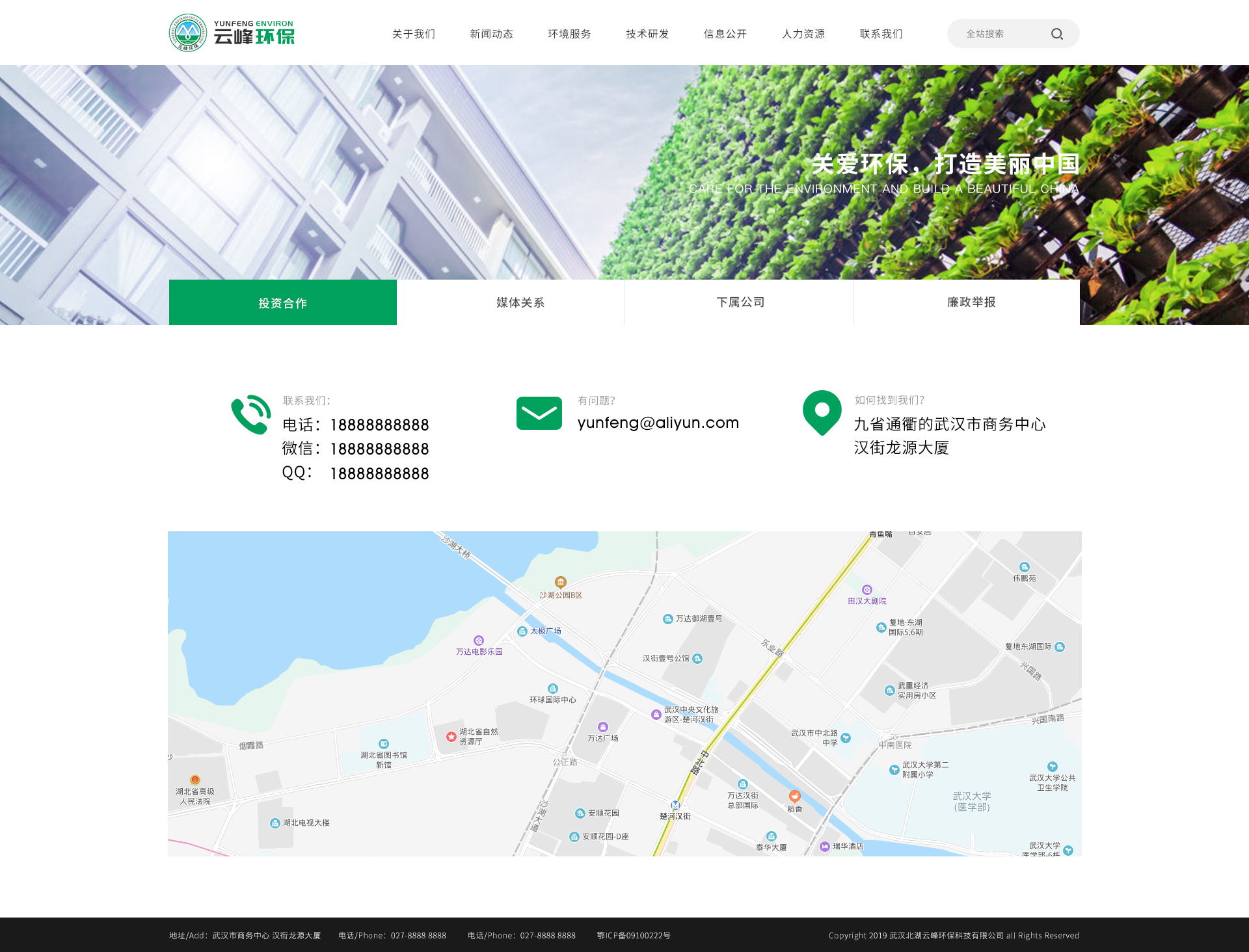Open 人力资源 navigation item

(803, 34)
